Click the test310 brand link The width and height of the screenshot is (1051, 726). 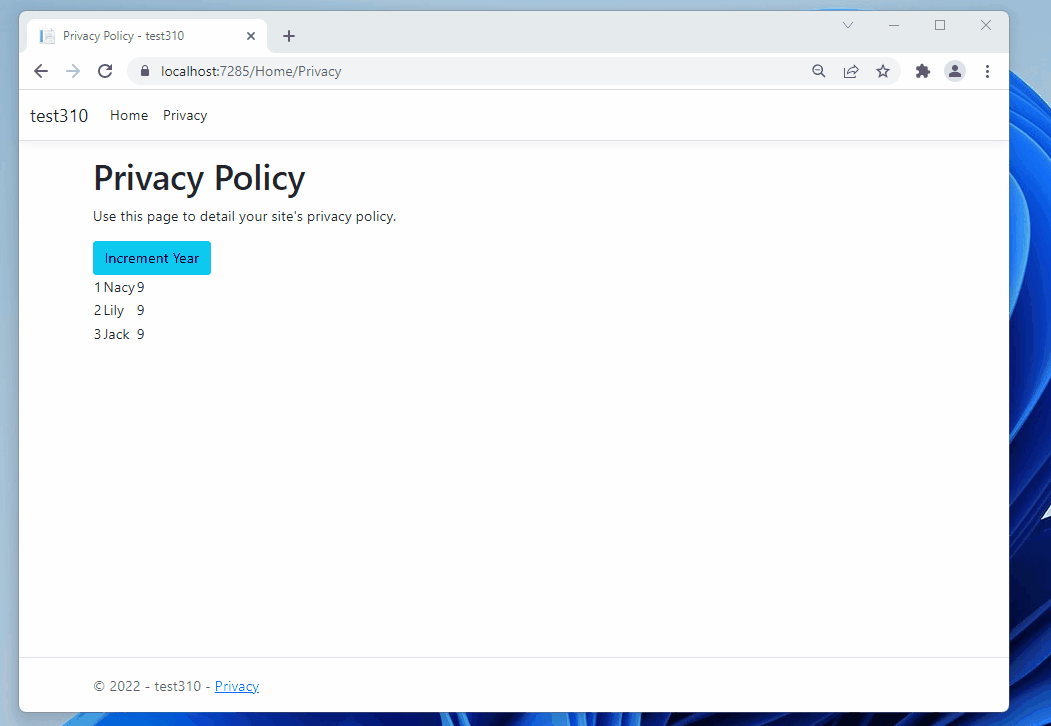point(59,115)
